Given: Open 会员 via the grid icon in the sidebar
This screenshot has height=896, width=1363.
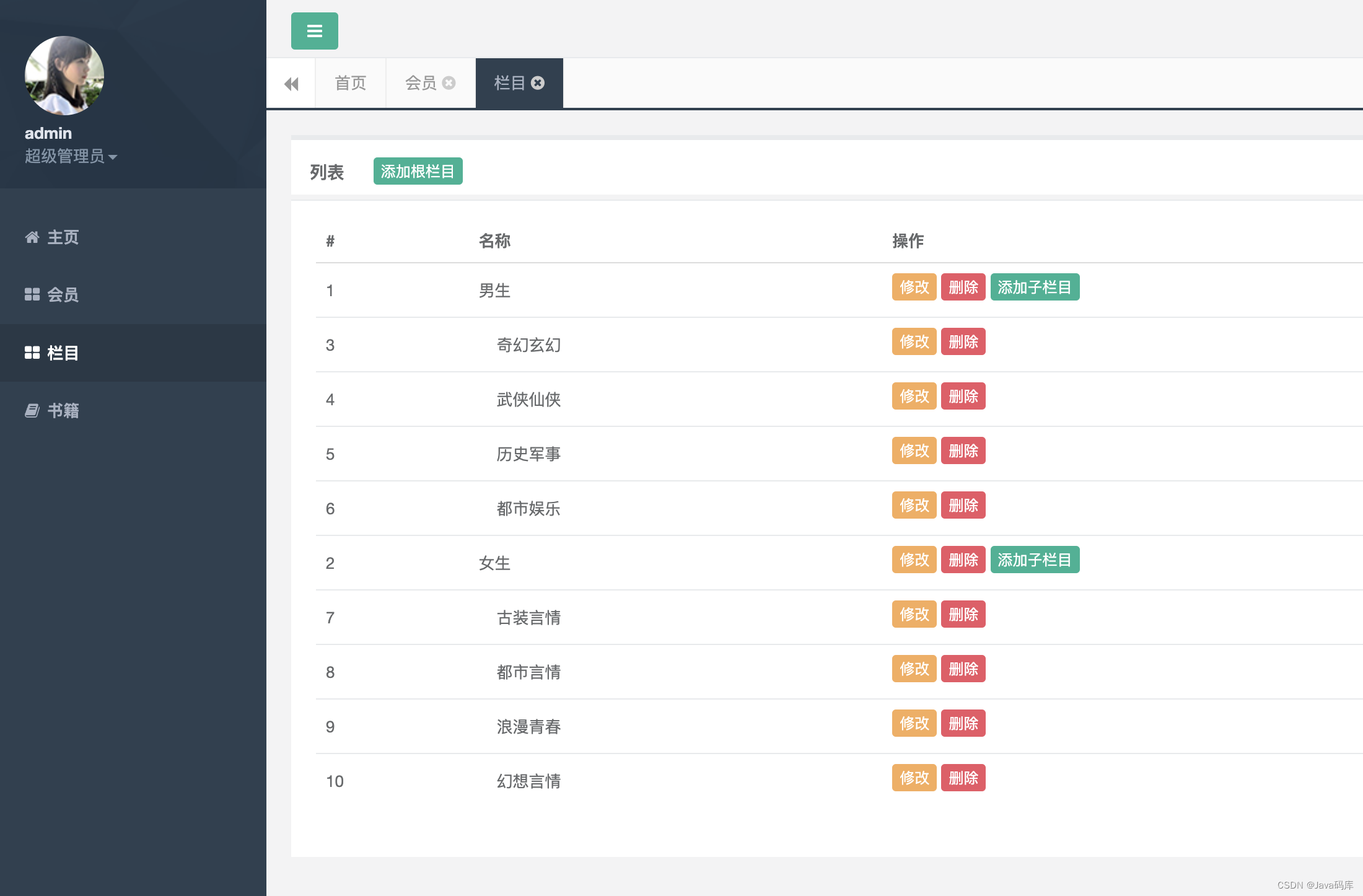Looking at the screenshot, I should point(32,294).
